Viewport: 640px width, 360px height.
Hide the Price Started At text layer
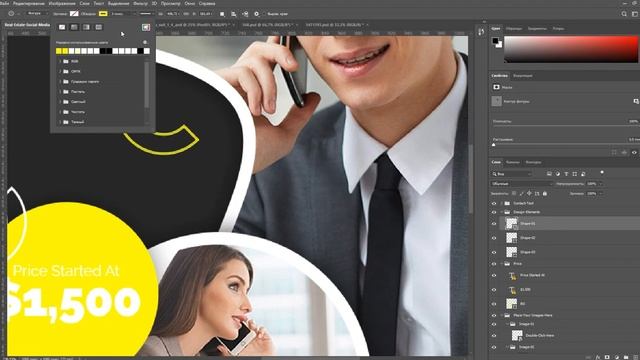pyautogui.click(x=494, y=276)
